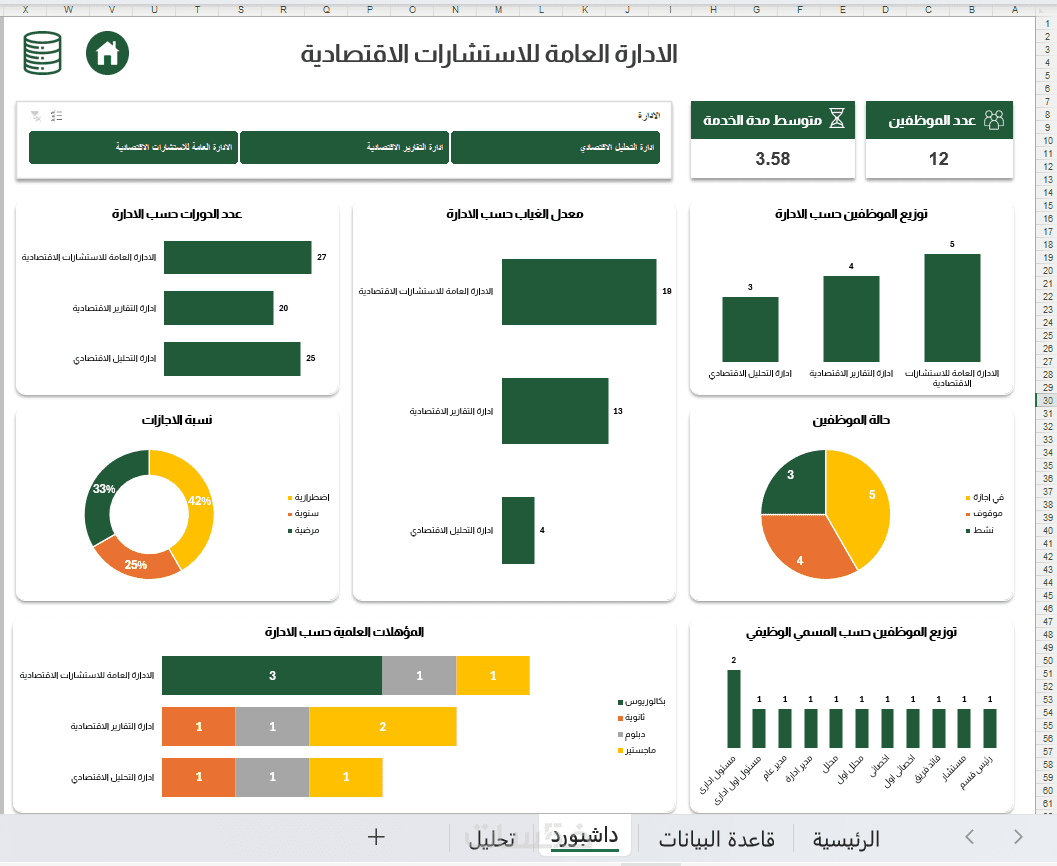Switch to the تحليل sheet tab
Image resolution: width=1057 pixels, height=866 pixels.
pyautogui.click(x=491, y=839)
